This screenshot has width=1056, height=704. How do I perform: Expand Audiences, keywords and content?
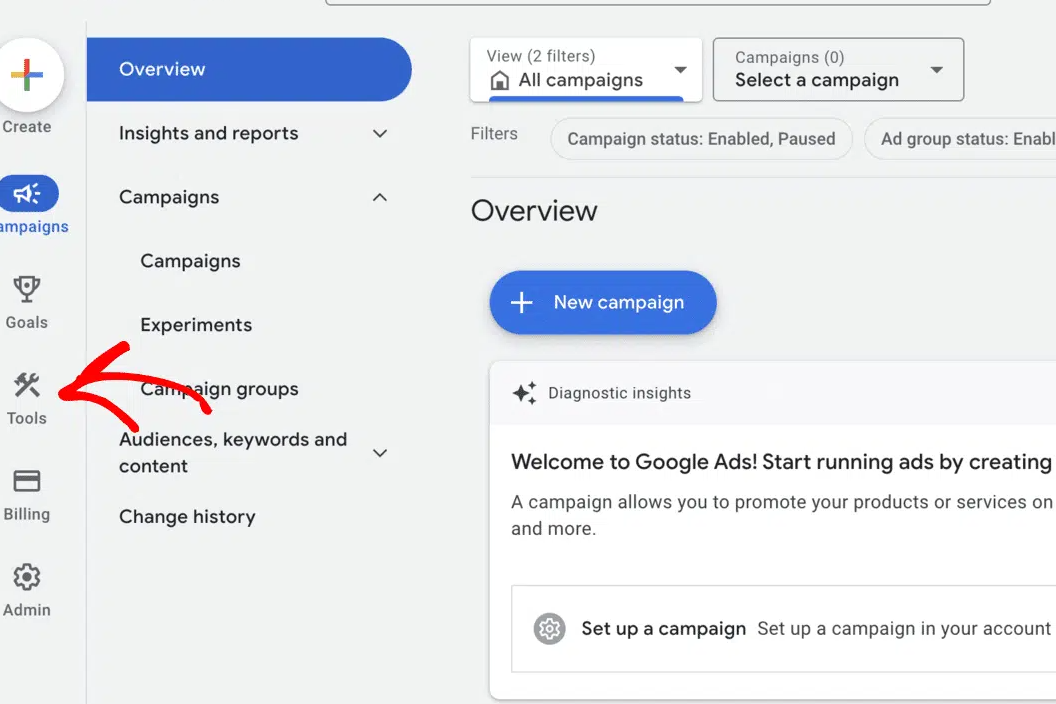coord(380,453)
